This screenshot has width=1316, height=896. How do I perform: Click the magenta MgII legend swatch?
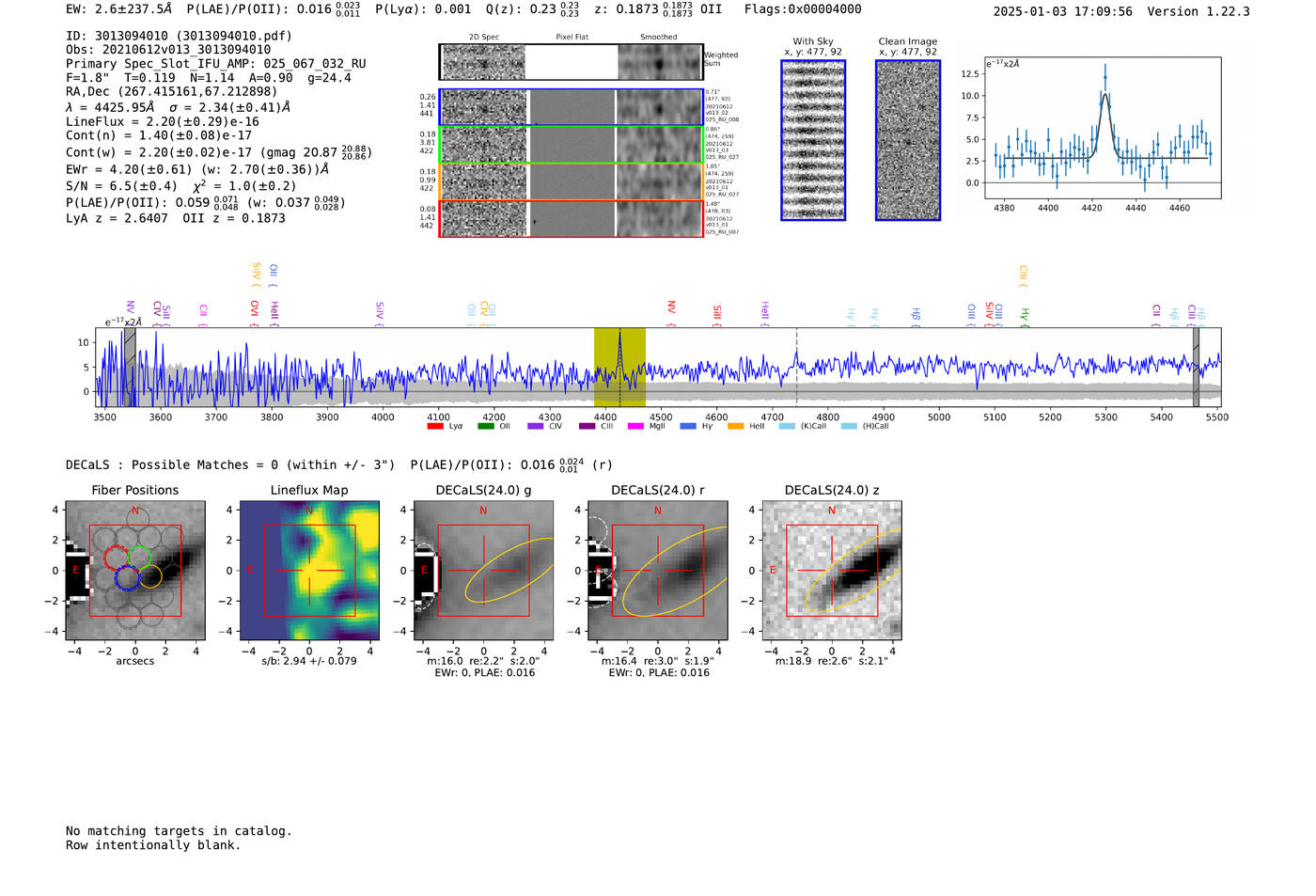click(635, 427)
